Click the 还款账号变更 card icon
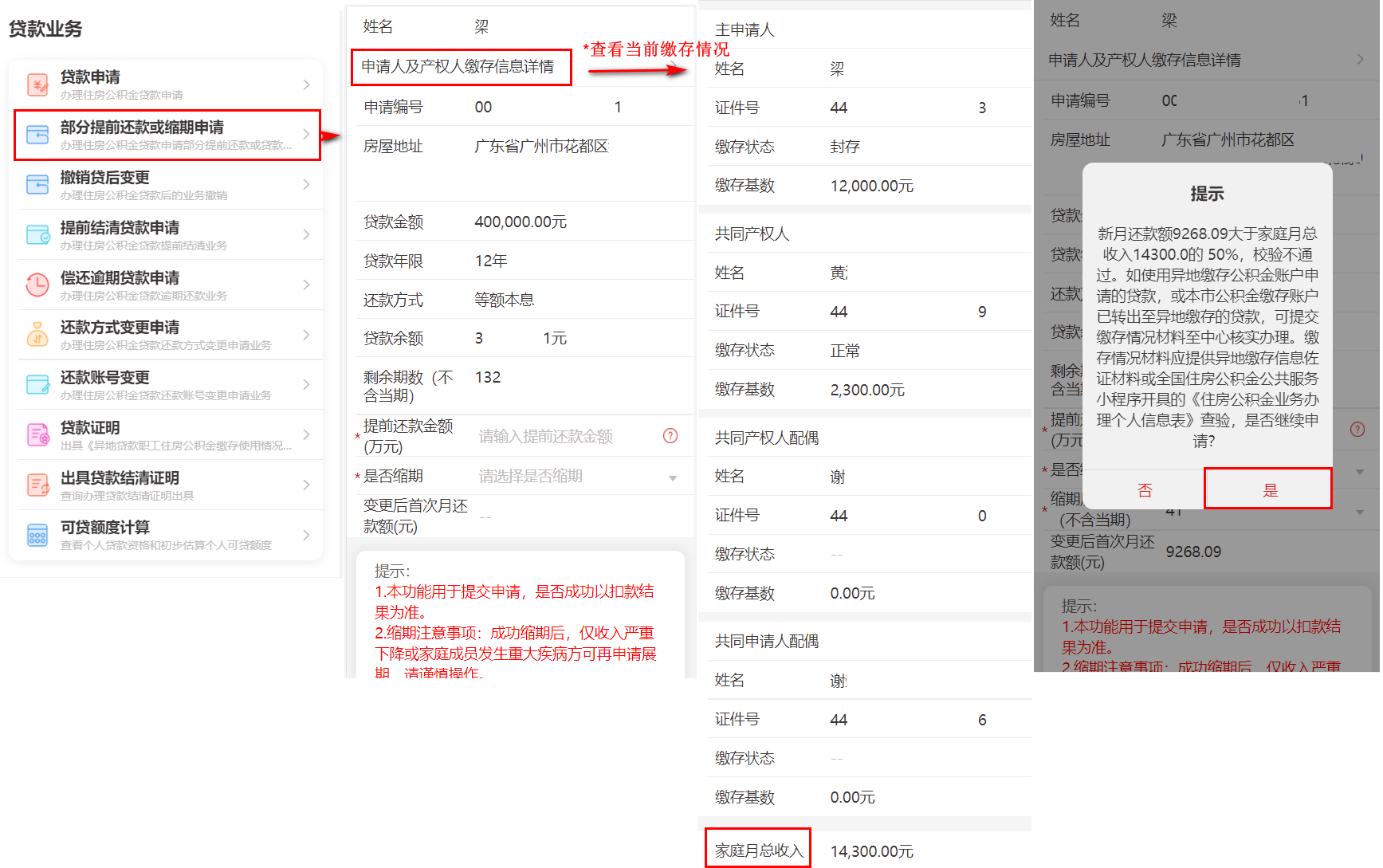The image size is (1383, 868). (x=37, y=384)
